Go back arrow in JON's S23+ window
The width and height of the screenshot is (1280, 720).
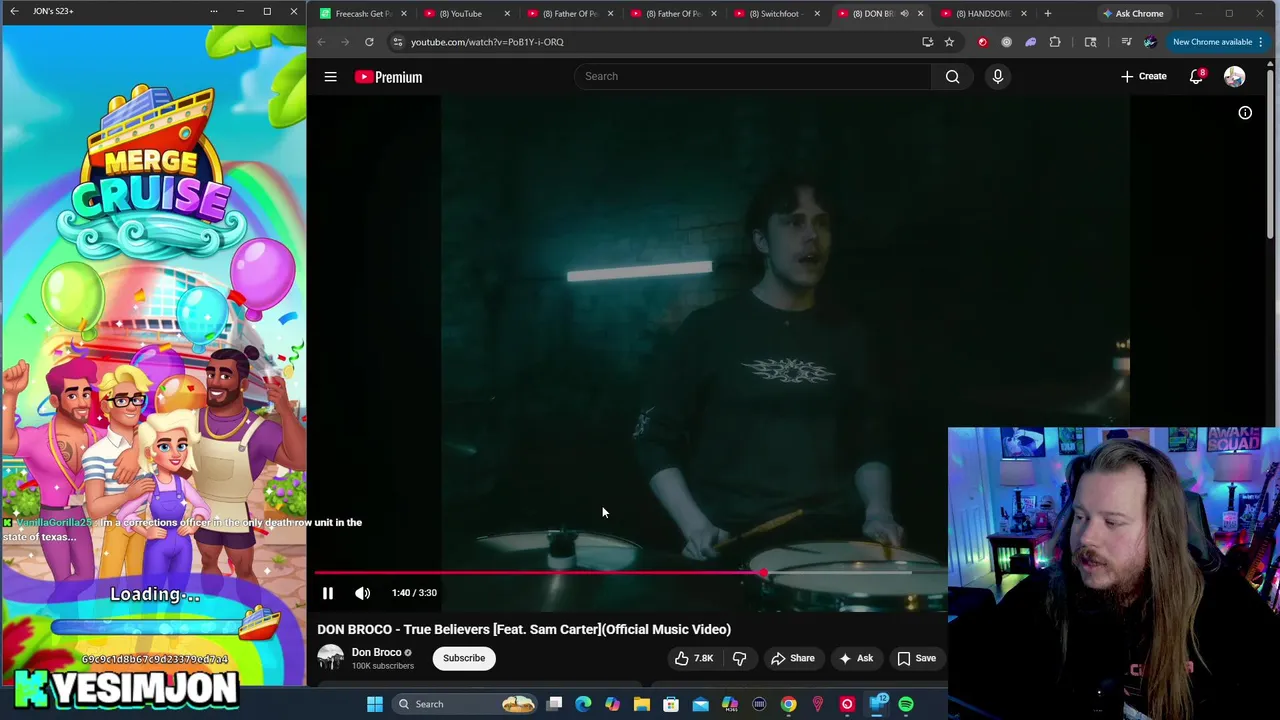click(14, 11)
